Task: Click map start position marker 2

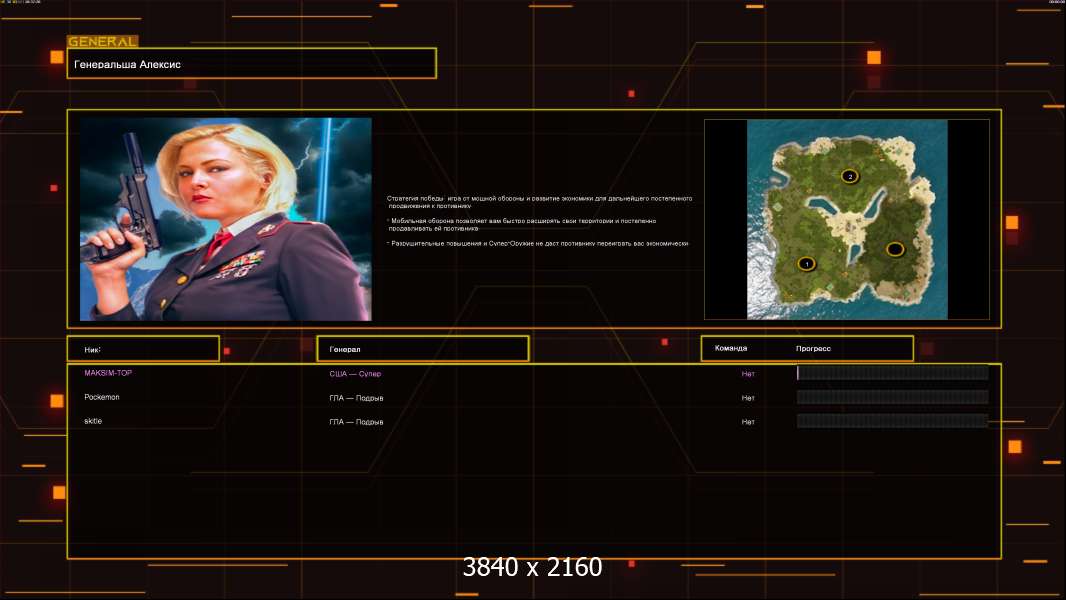Action: pyautogui.click(x=850, y=177)
